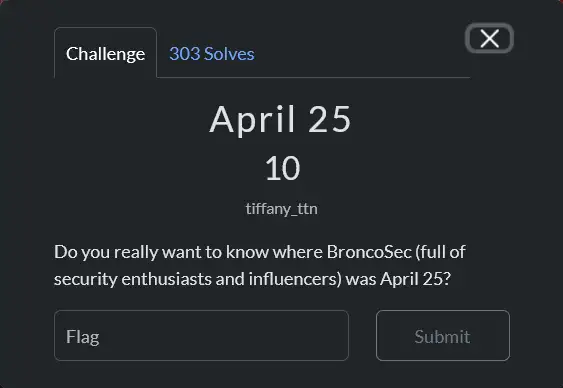Click the word BroncoSec in the description
This screenshot has width=563, height=388.
coord(369,252)
